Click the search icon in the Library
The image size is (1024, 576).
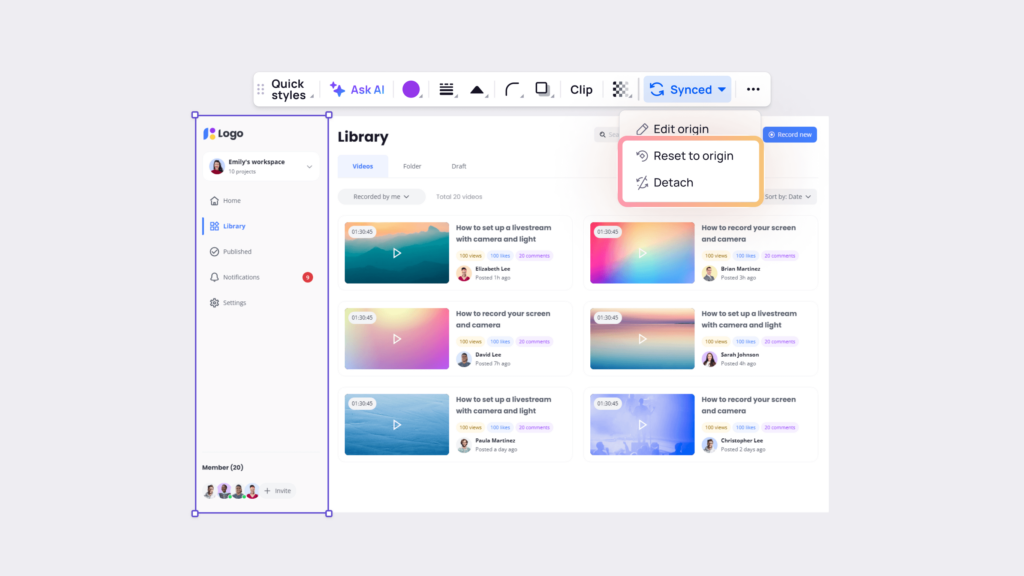pyautogui.click(x=601, y=133)
